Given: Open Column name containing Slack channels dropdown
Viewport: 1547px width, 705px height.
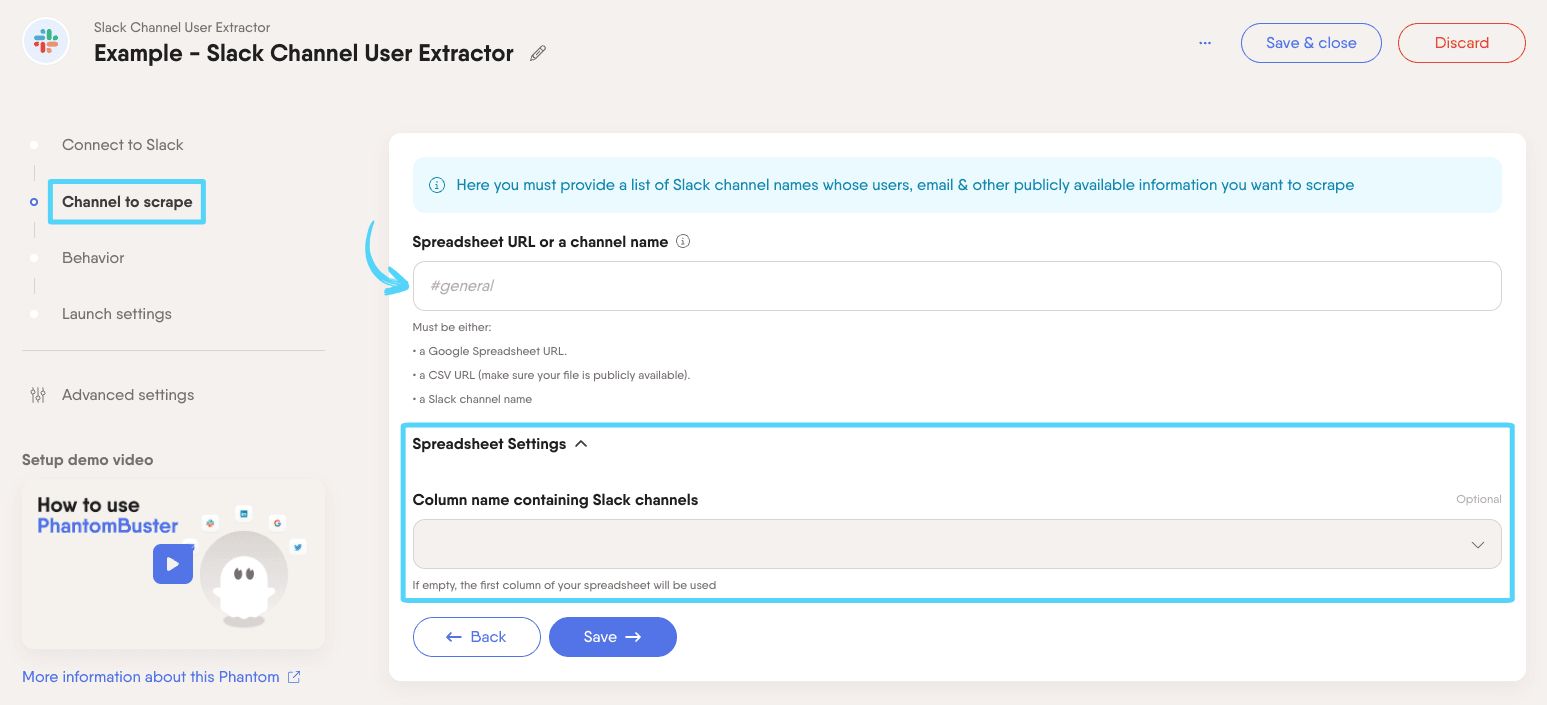Looking at the screenshot, I should (957, 544).
